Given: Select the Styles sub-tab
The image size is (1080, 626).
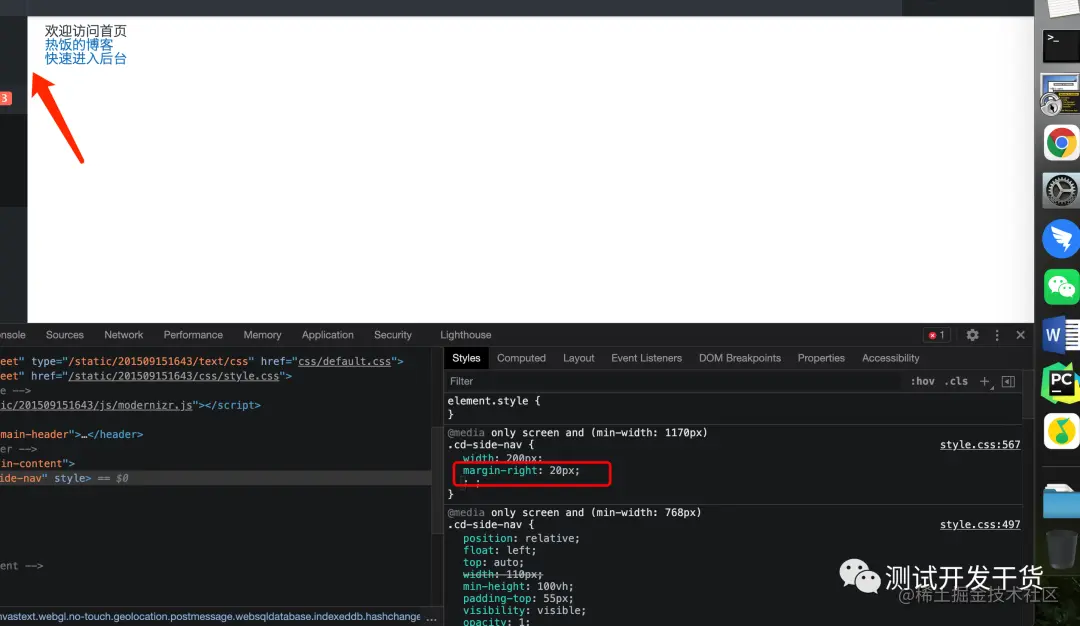Looking at the screenshot, I should point(466,358).
